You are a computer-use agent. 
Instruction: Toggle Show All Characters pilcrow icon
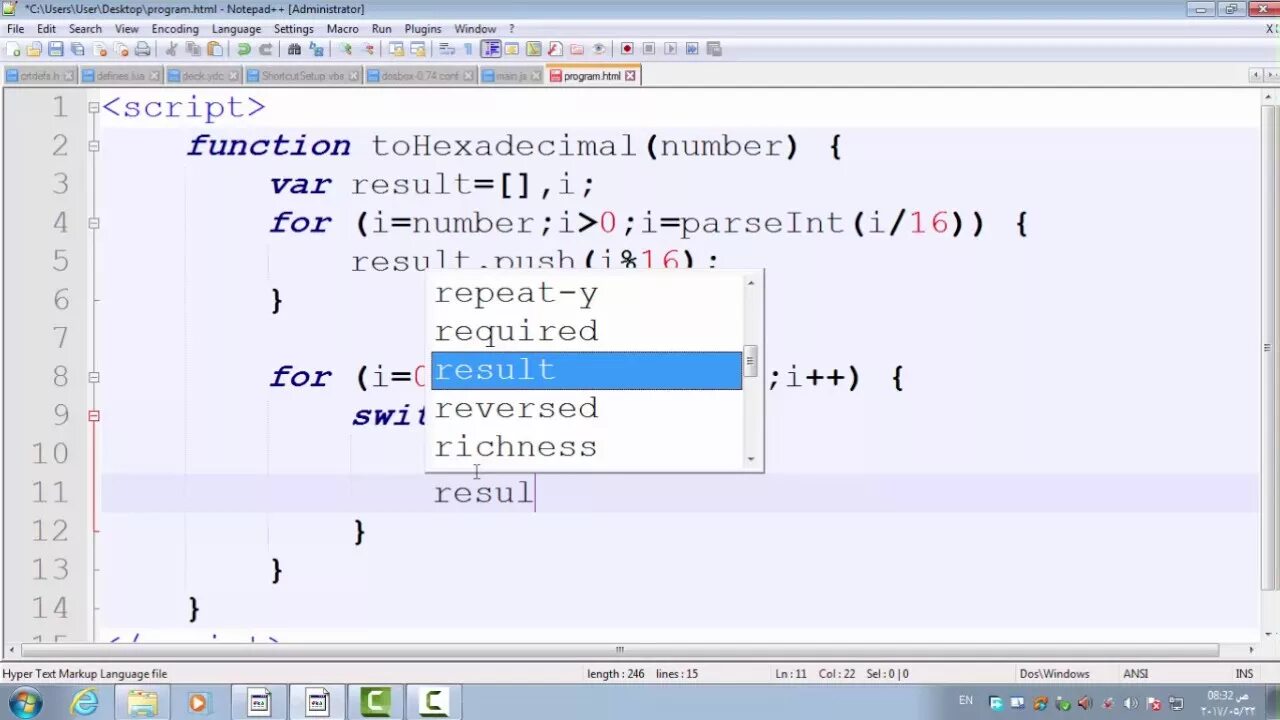pyautogui.click(x=467, y=49)
